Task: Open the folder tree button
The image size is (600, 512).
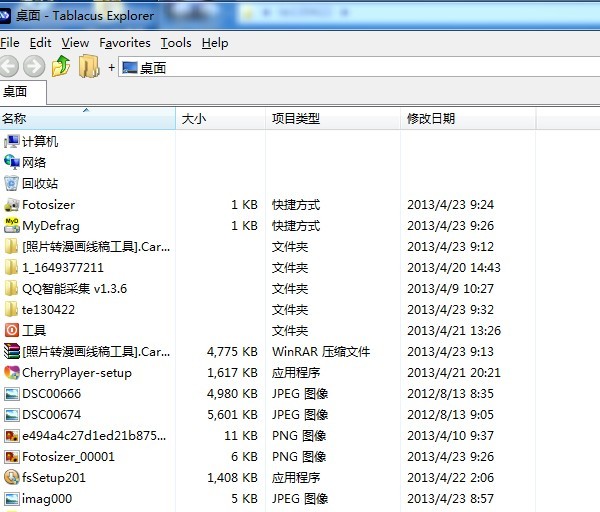Action: 89,66
